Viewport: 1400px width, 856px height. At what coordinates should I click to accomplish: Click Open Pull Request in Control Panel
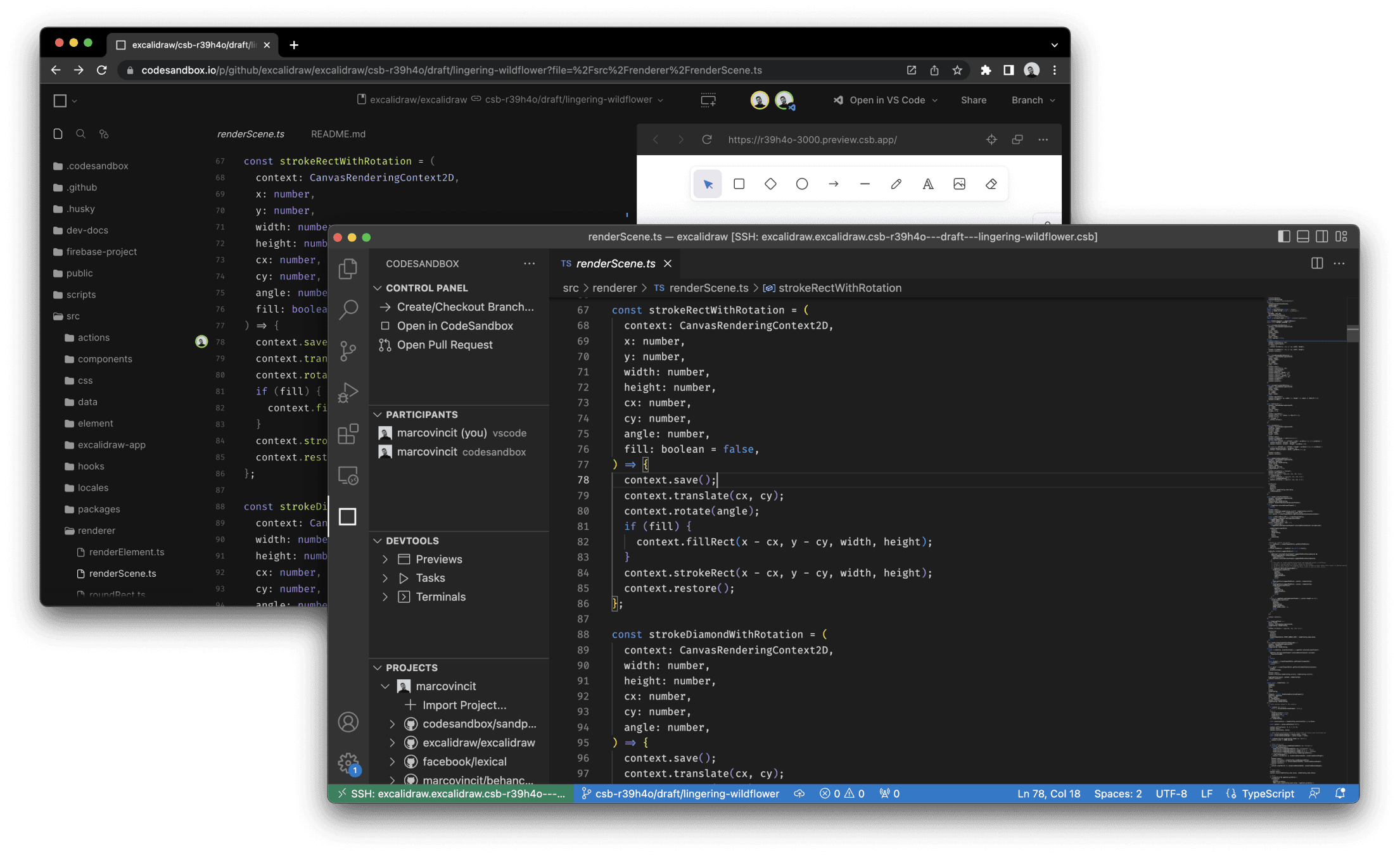(x=445, y=344)
